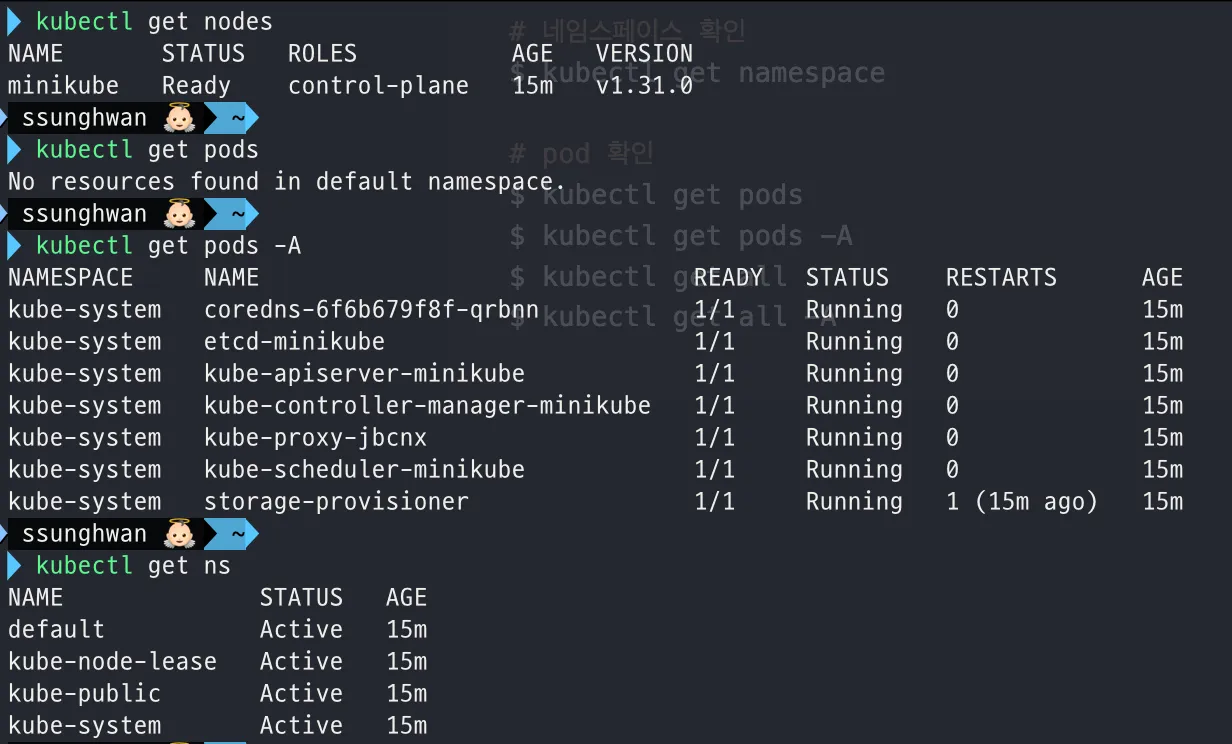Click the prompt arrow before 'kubectl get ns'

point(14,566)
